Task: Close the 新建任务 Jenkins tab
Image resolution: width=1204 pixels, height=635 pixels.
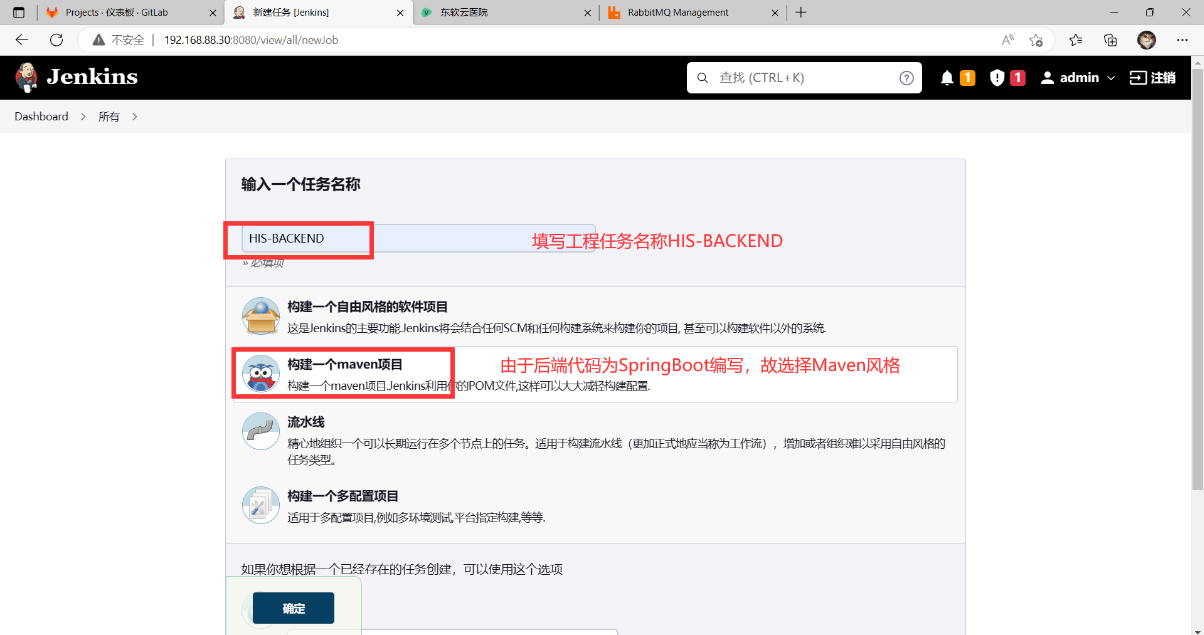Action: (x=398, y=13)
